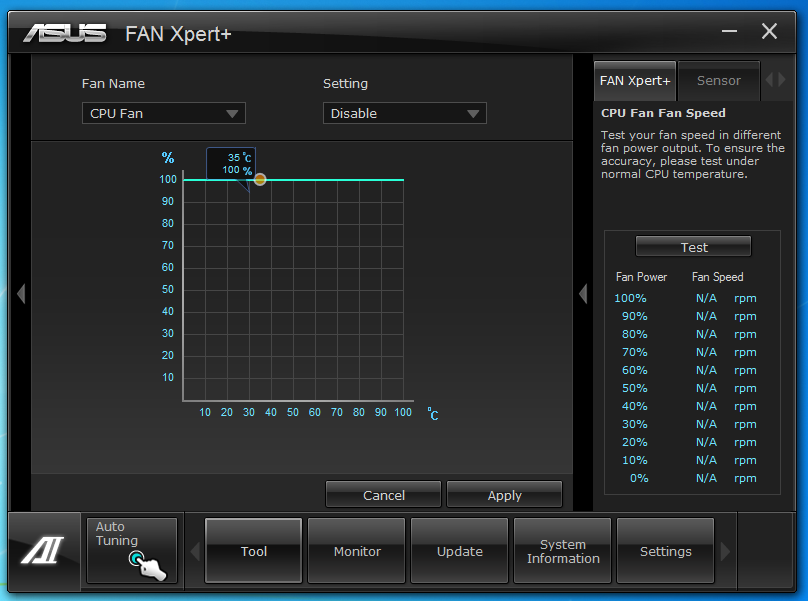Click the Auto Tuning button
808x601 pixels.
point(132,551)
